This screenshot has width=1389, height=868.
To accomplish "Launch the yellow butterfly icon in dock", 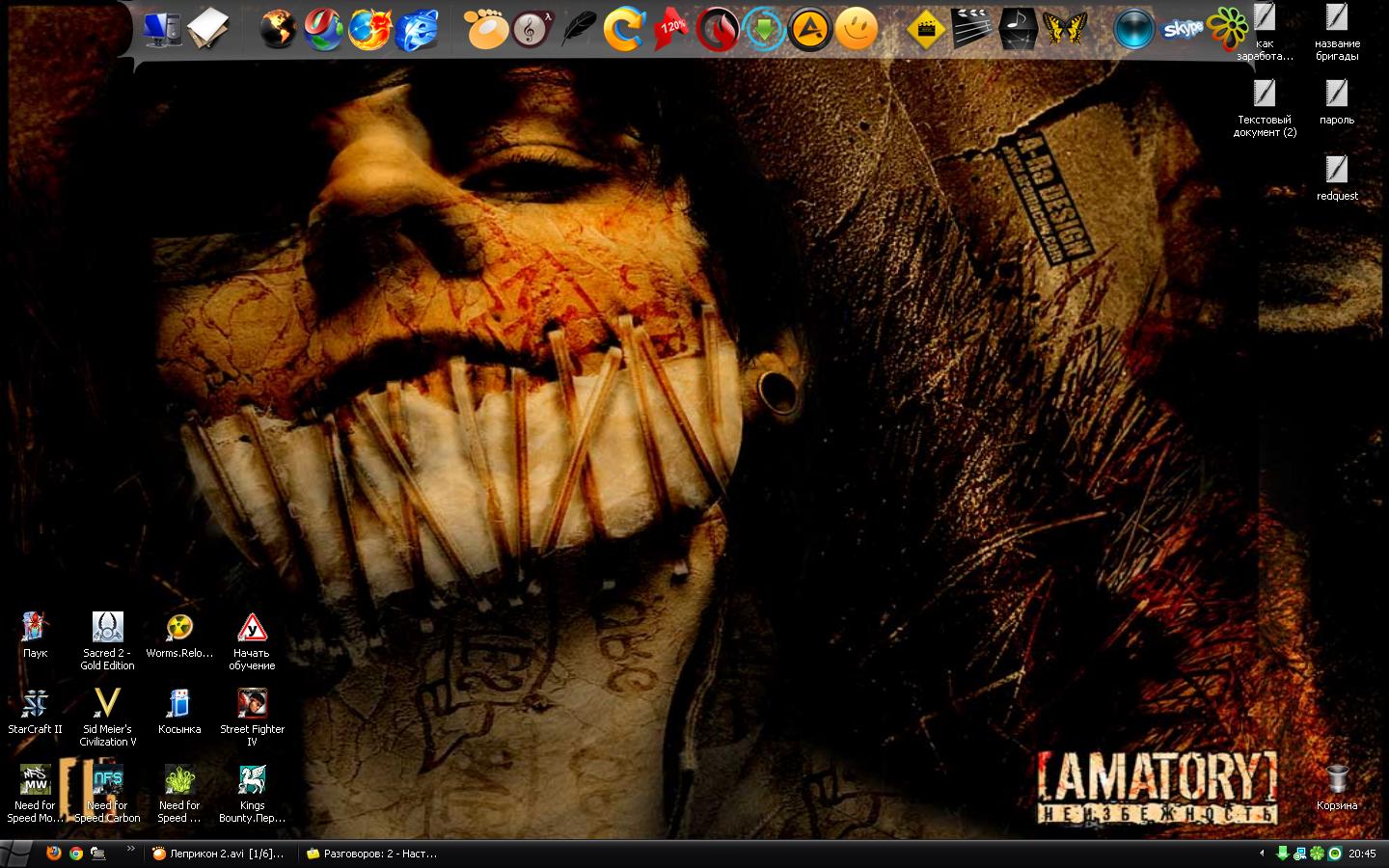I will coord(1064,29).
